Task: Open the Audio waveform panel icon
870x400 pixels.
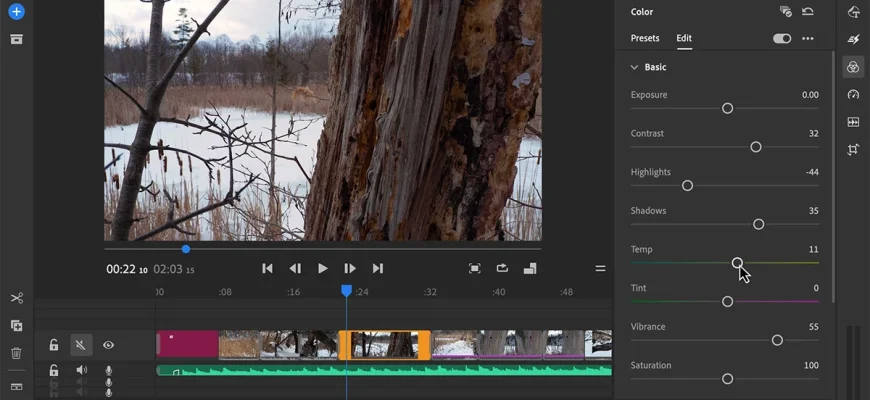Action: coord(853,122)
